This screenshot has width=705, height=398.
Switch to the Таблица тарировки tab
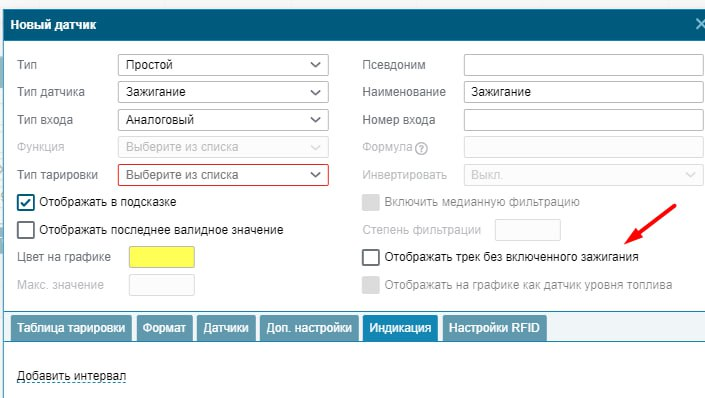[71, 328]
